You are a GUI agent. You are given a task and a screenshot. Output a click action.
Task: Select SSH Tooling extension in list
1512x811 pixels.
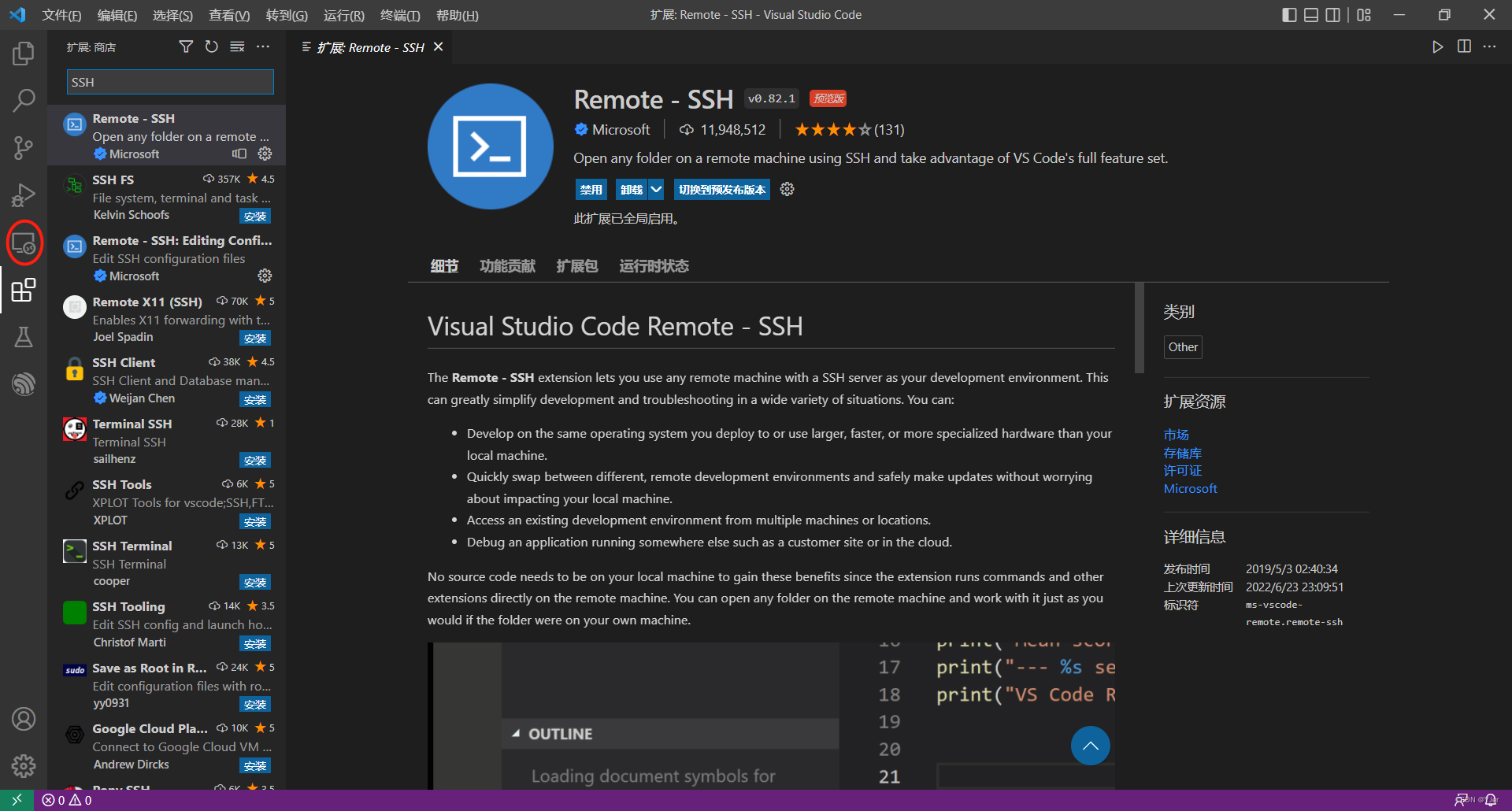coord(166,624)
